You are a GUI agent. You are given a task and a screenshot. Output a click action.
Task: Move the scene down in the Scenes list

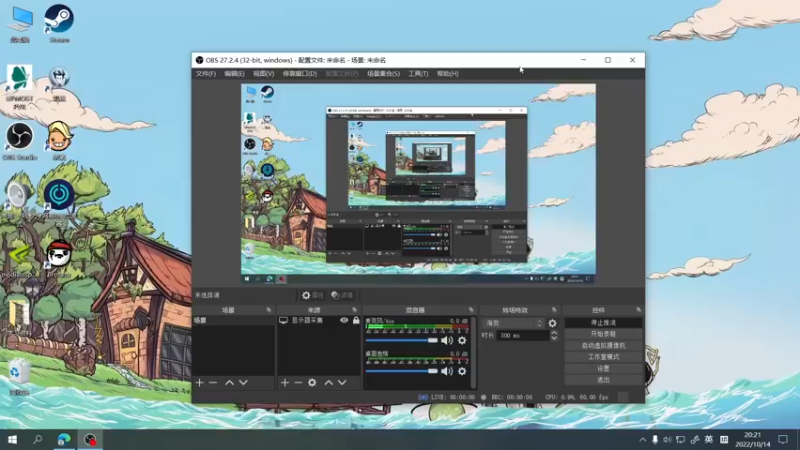click(x=243, y=383)
